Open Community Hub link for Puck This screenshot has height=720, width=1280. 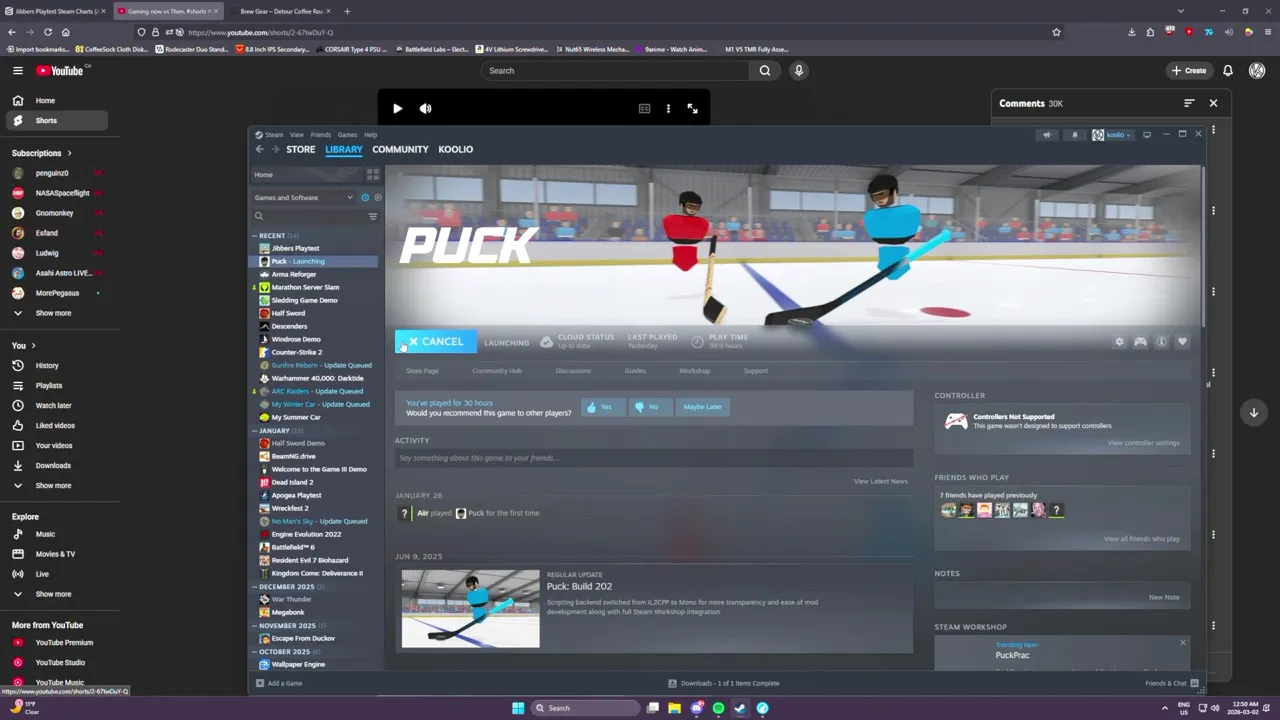click(497, 371)
